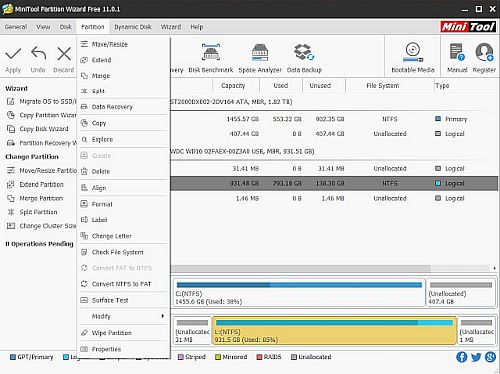Click the Undo arrow icon
Screen dimensions: 500x374
38,53
